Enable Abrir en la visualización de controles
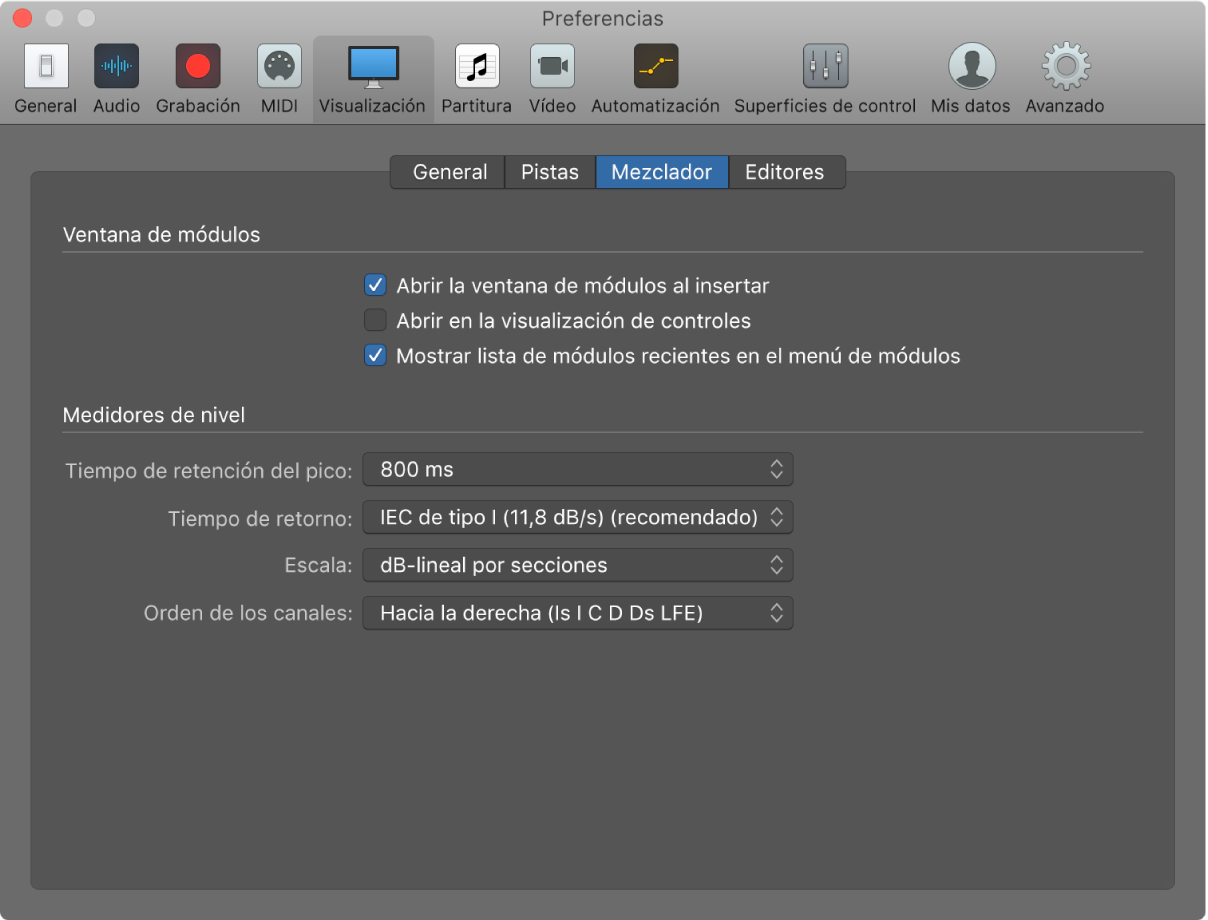Image resolution: width=1208 pixels, height=920 pixels. pos(375,321)
